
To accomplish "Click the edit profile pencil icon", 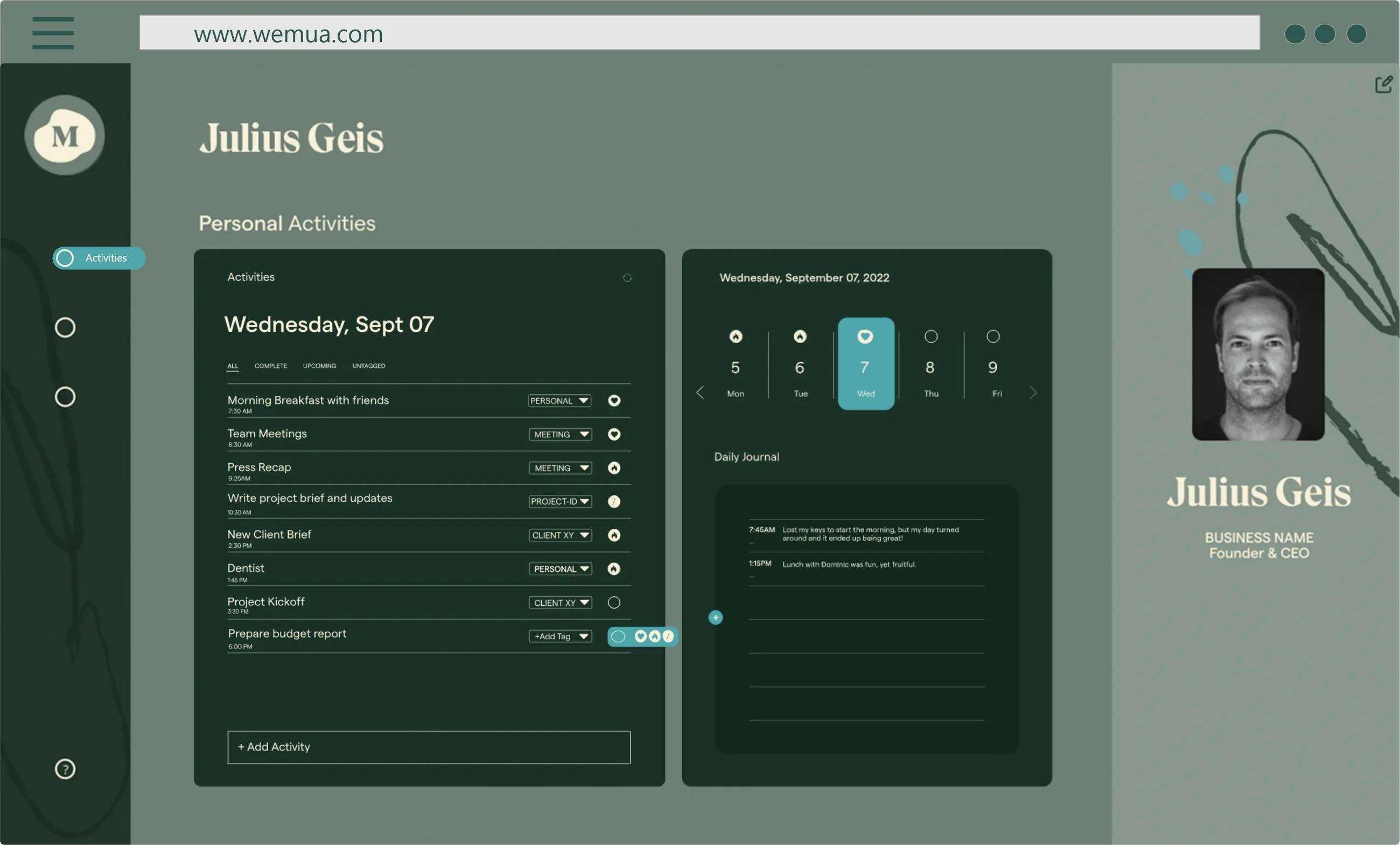I will (1383, 85).
